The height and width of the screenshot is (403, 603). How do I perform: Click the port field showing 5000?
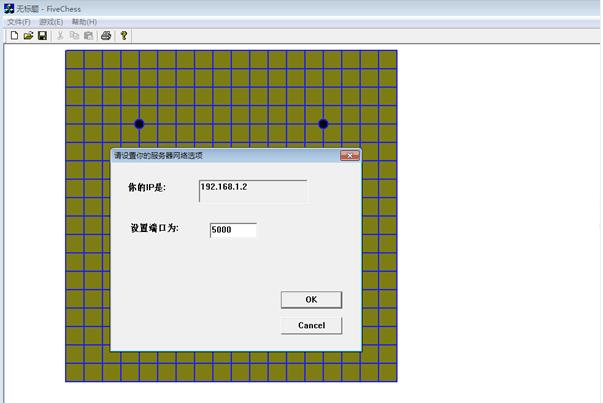[233, 230]
